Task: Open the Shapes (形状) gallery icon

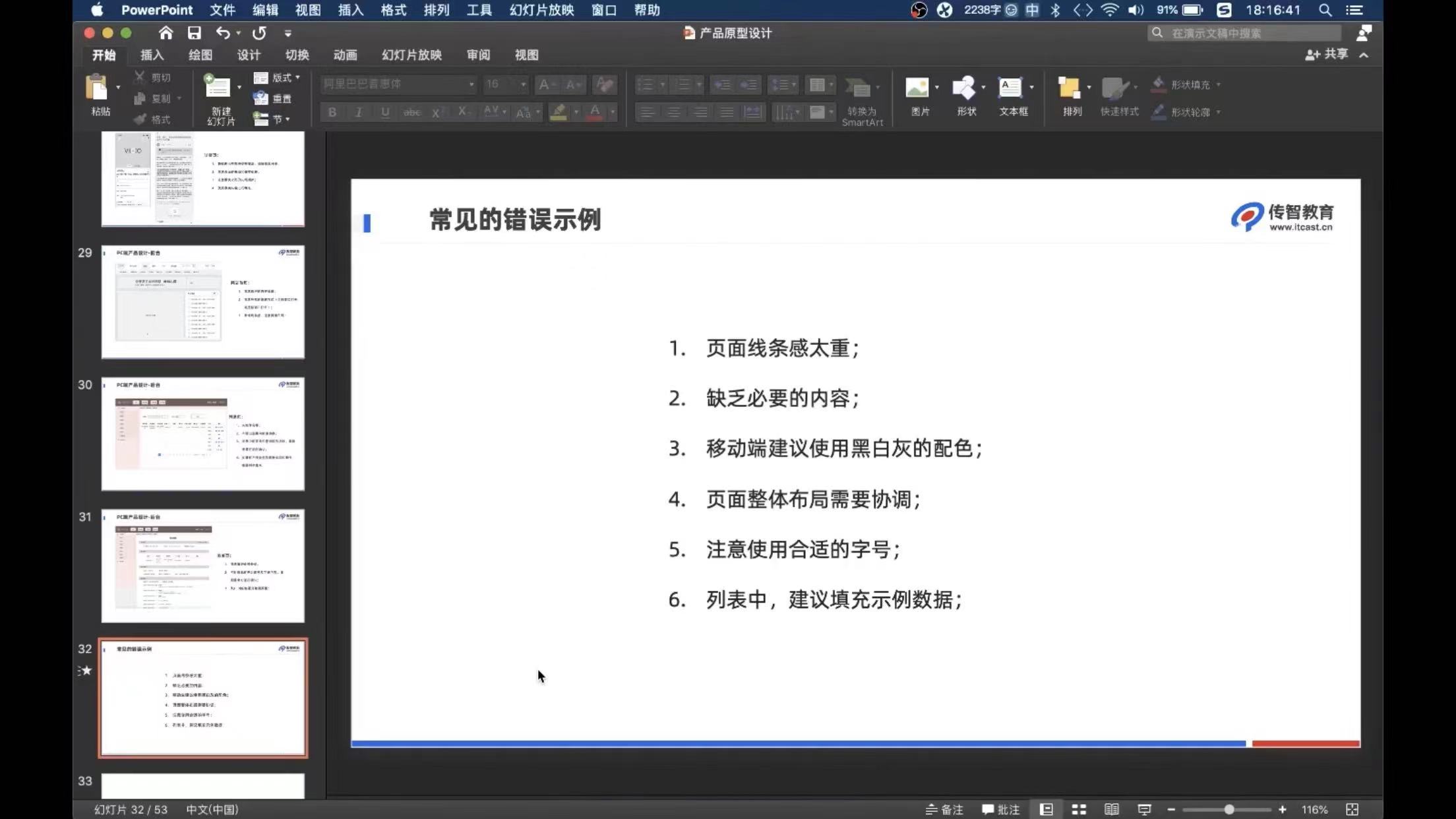Action: tap(964, 88)
